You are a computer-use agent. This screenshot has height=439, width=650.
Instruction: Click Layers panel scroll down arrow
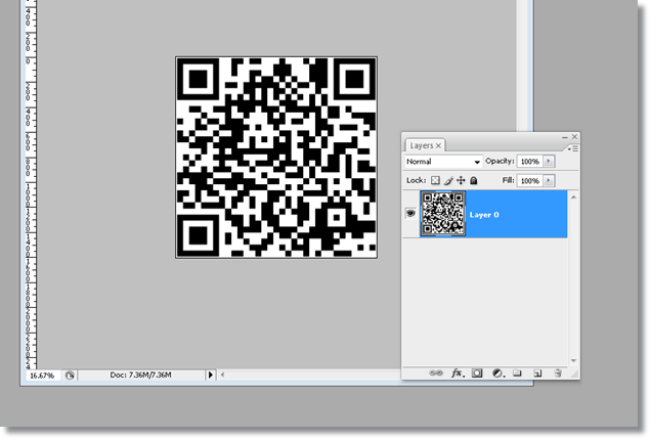click(x=574, y=361)
